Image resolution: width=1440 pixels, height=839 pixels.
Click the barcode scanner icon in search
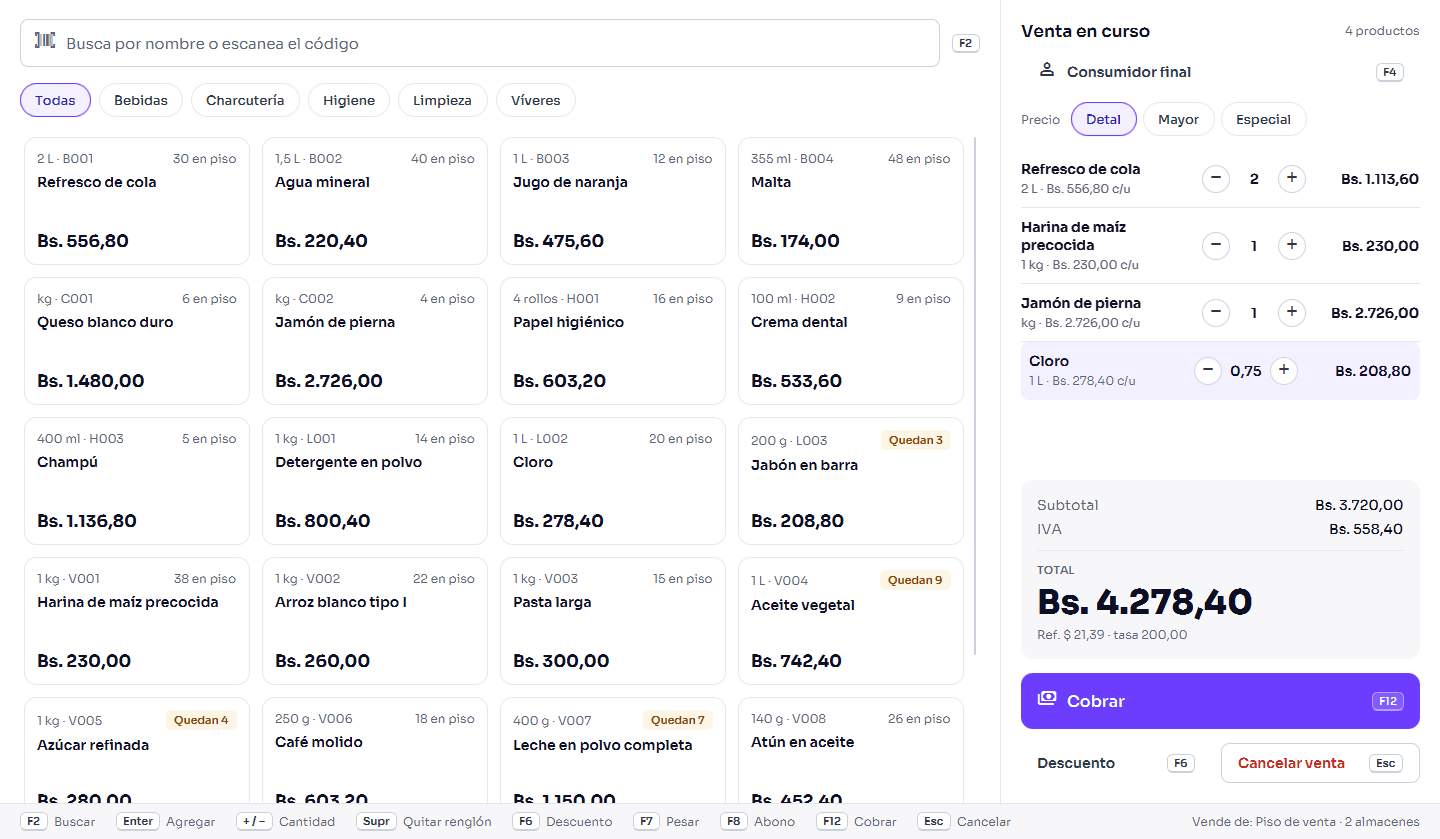[x=45, y=41]
